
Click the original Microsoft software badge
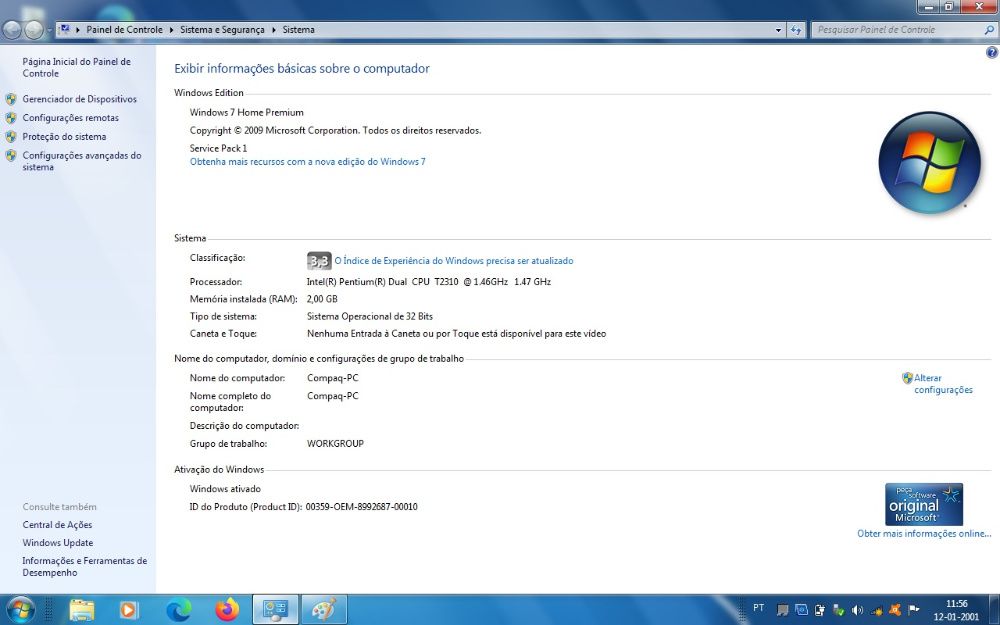coord(923,504)
